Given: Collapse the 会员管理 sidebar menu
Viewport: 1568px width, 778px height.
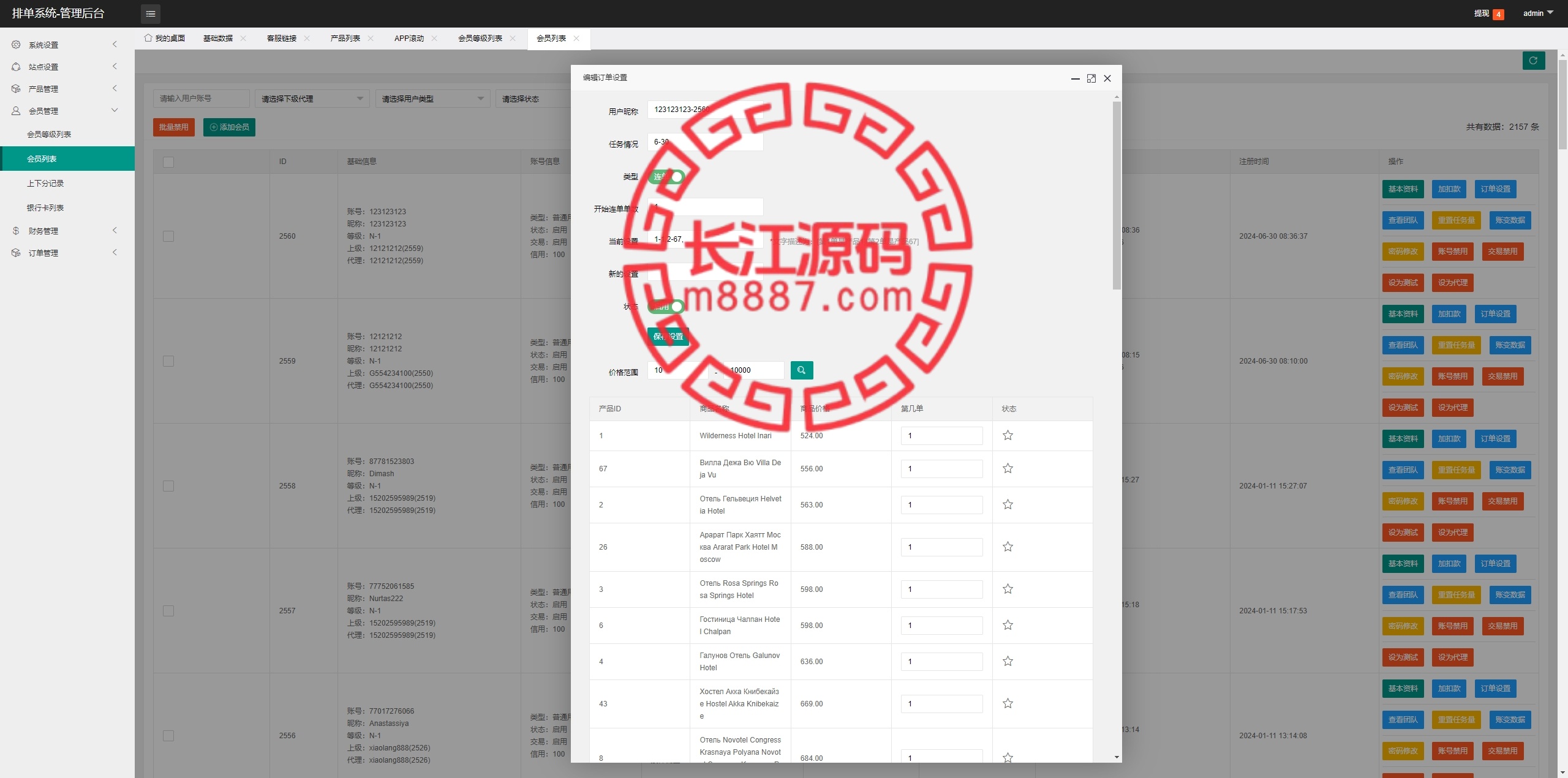Looking at the screenshot, I should 67,111.
